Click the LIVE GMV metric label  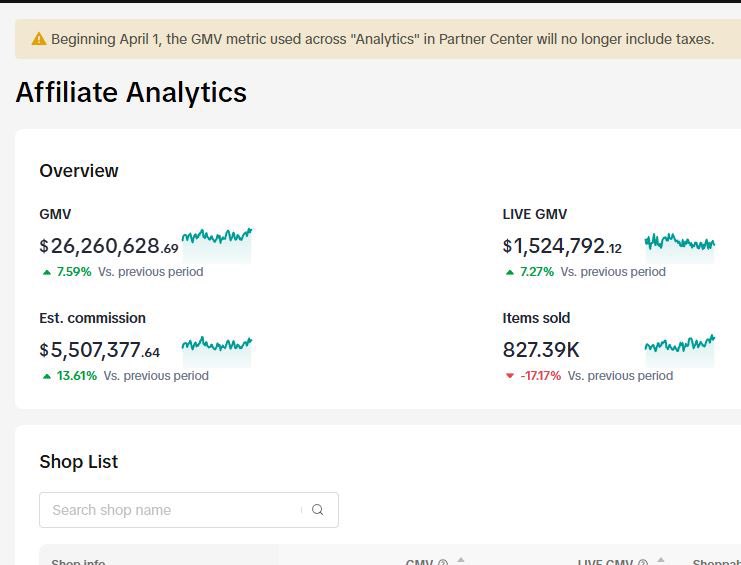point(534,214)
